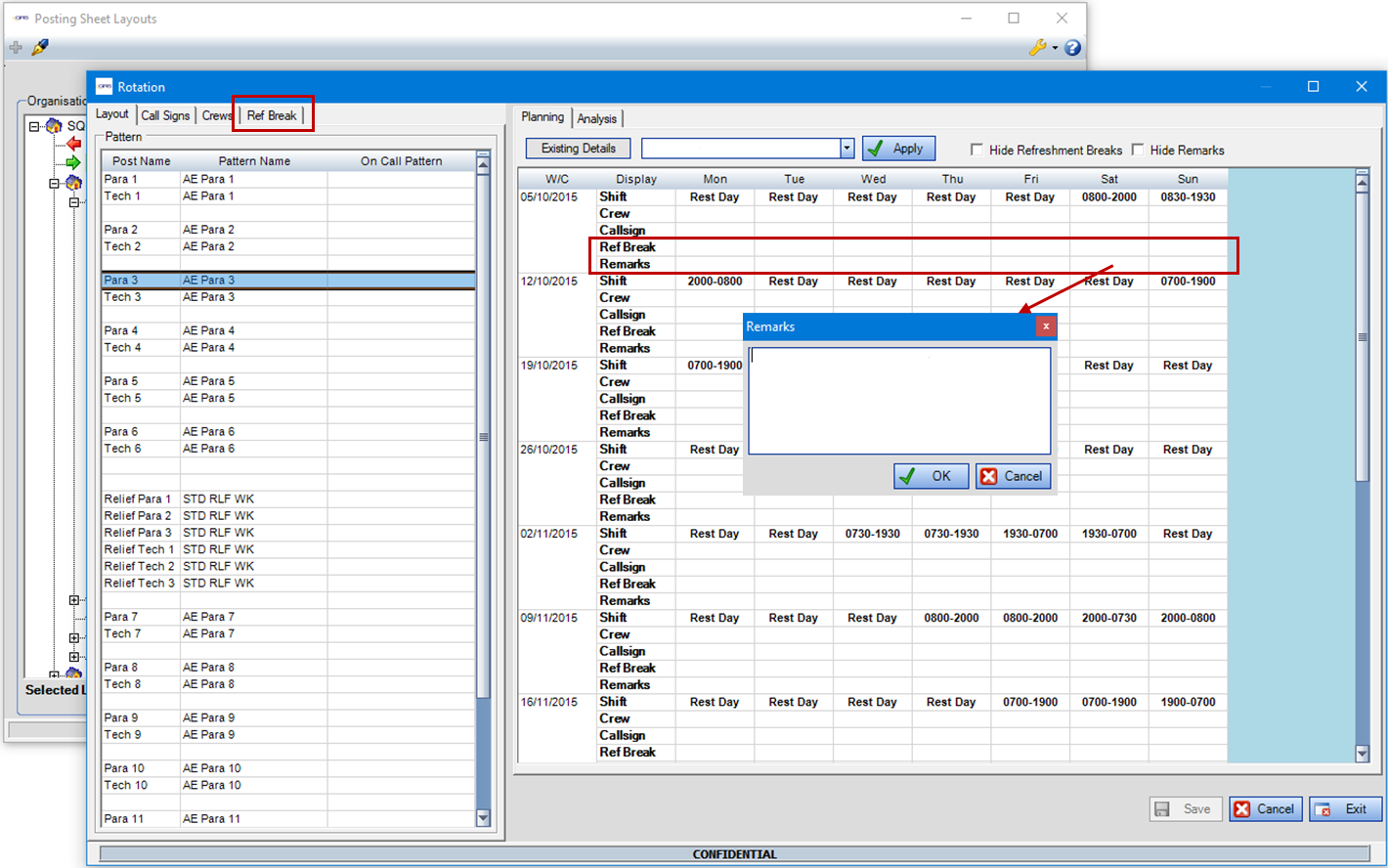1388x868 pixels.
Task: Click the grey plus add icon
Action: point(16,47)
